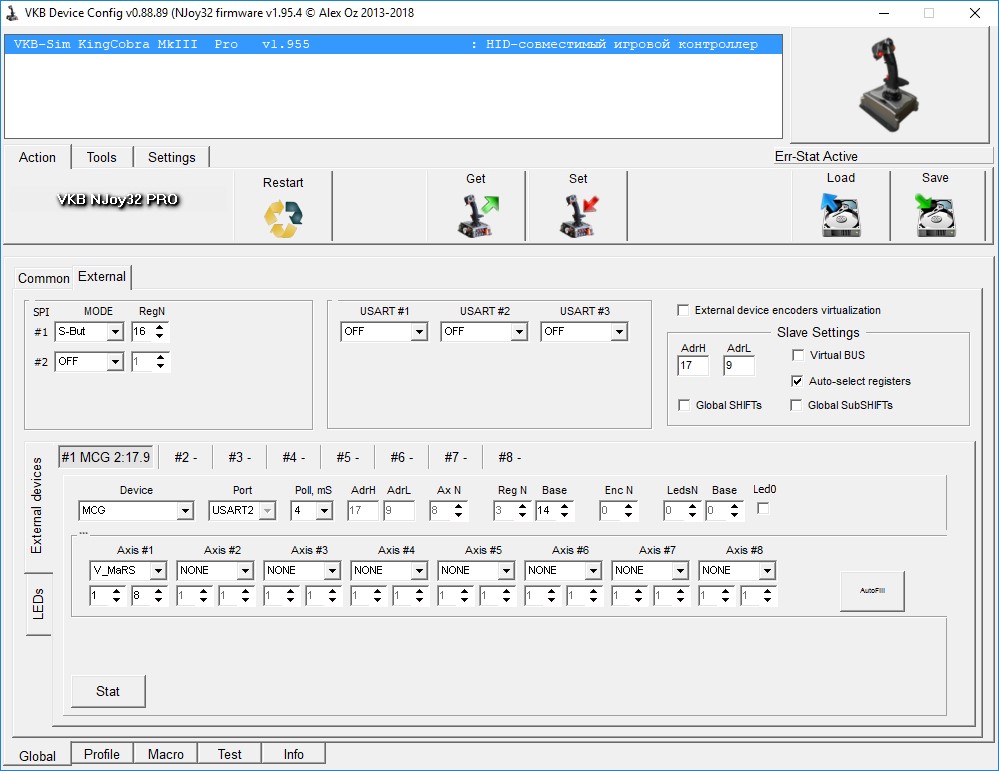The width and height of the screenshot is (999, 771).
Task: Expand the USART #2 dropdown
Action: (519, 332)
